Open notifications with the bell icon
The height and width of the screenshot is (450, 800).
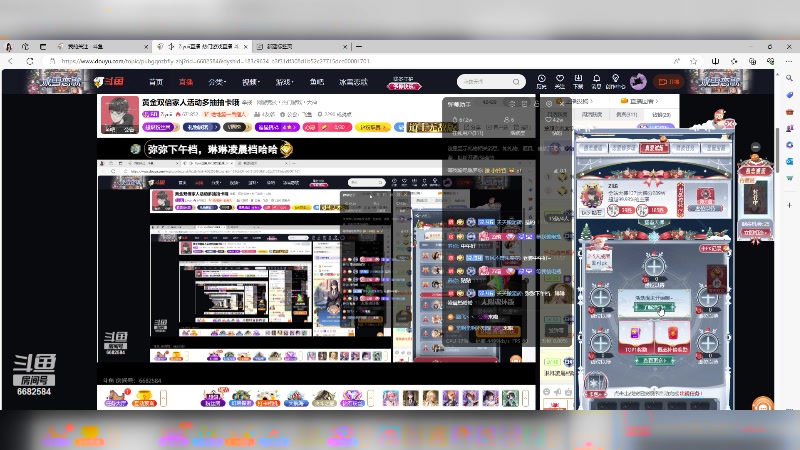596,81
